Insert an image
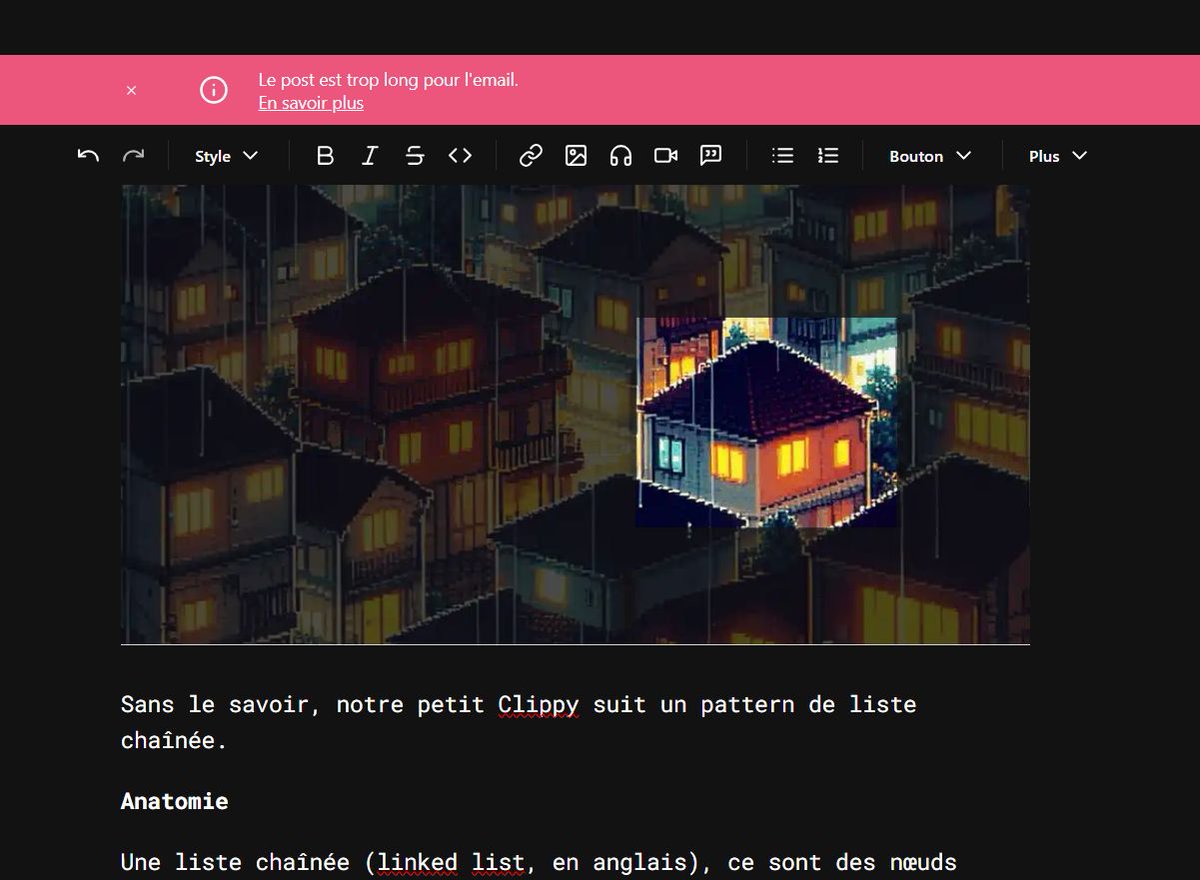Viewport: 1200px width, 880px height. pyautogui.click(x=576, y=156)
